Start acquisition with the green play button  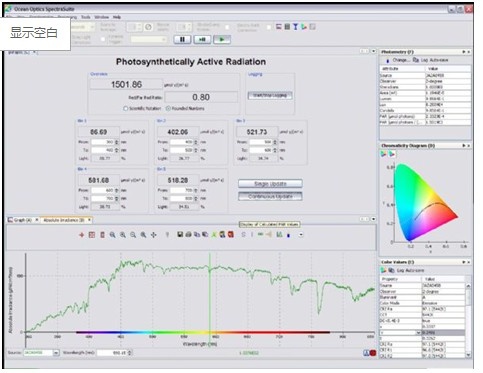(222, 39)
